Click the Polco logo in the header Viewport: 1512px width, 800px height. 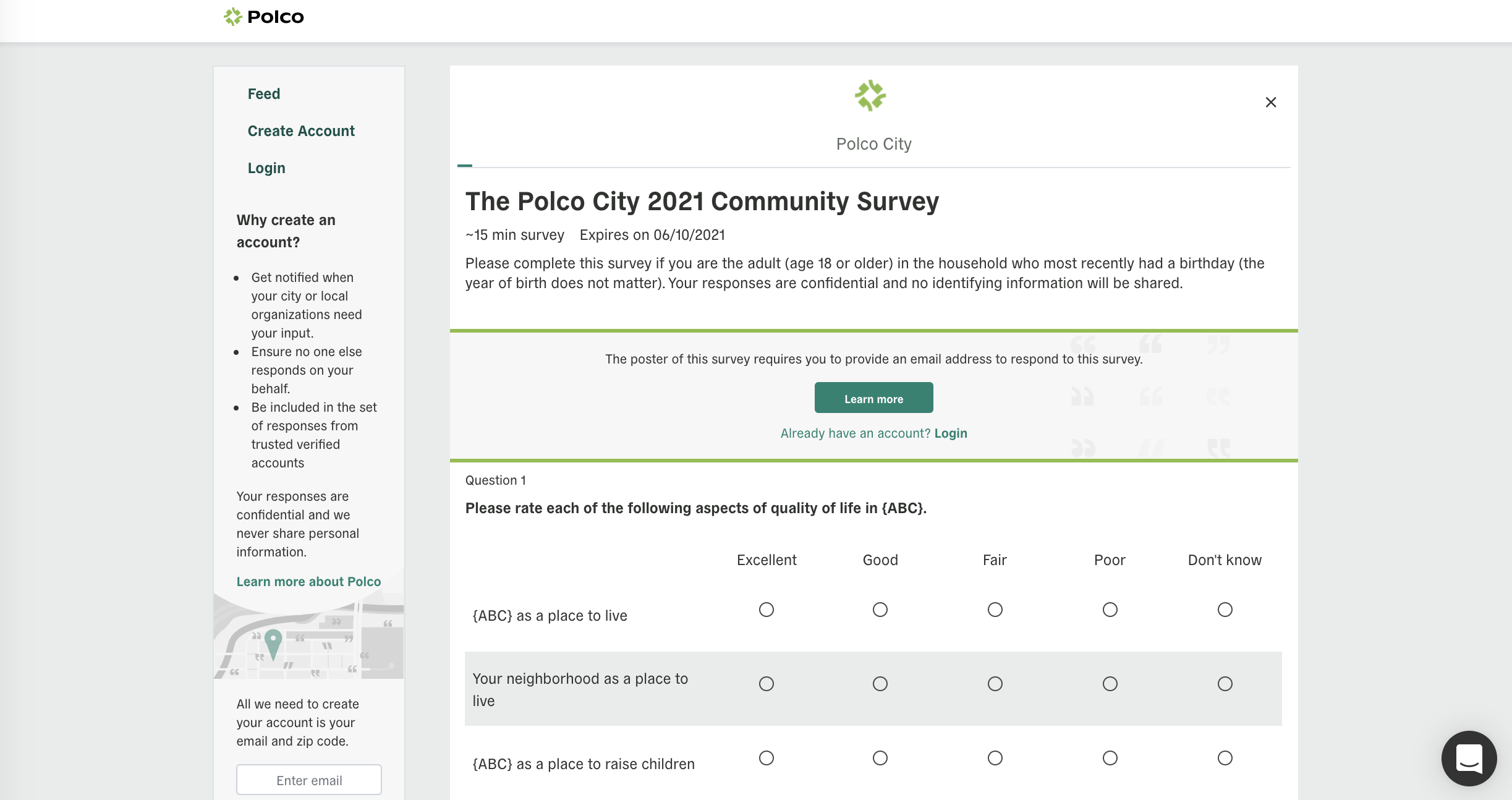(x=264, y=17)
